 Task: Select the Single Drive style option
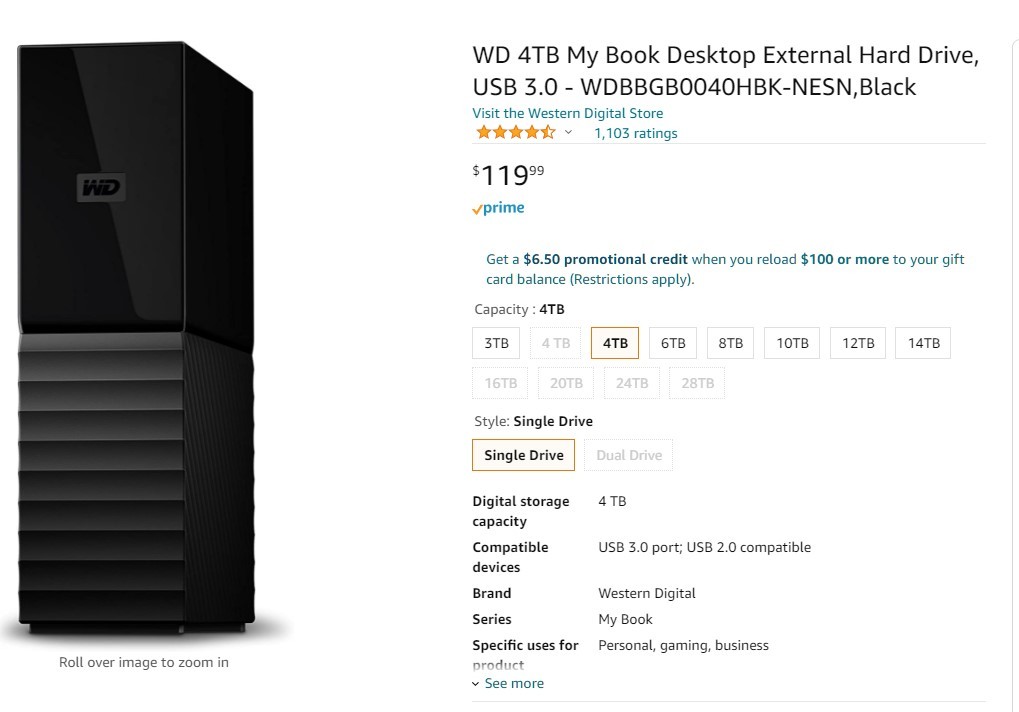tap(524, 455)
